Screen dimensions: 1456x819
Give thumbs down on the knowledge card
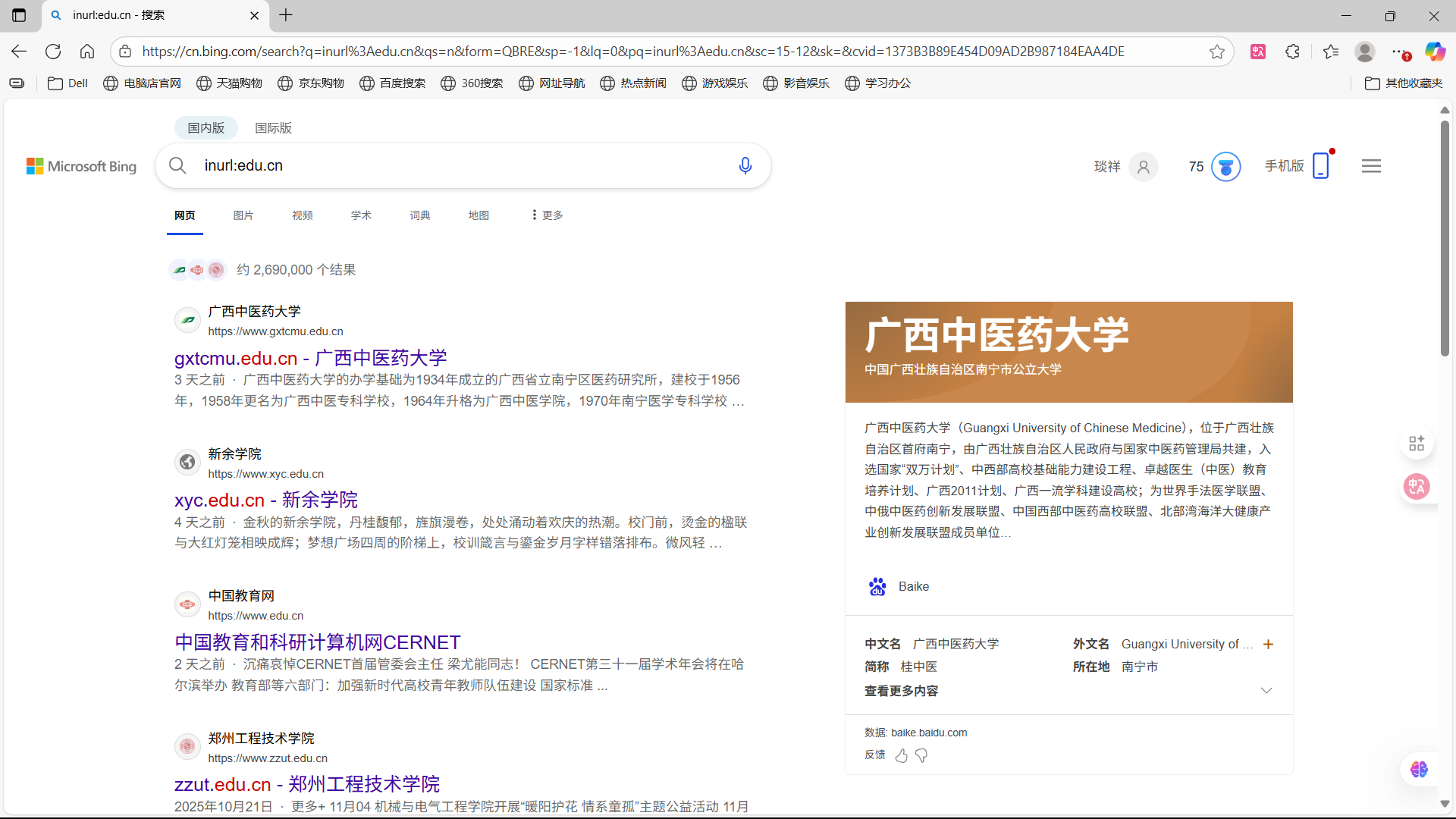pos(921,755)
